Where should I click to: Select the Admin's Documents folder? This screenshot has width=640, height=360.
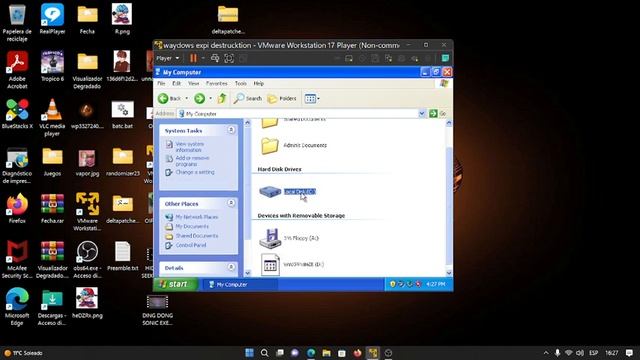pos(294,146)
